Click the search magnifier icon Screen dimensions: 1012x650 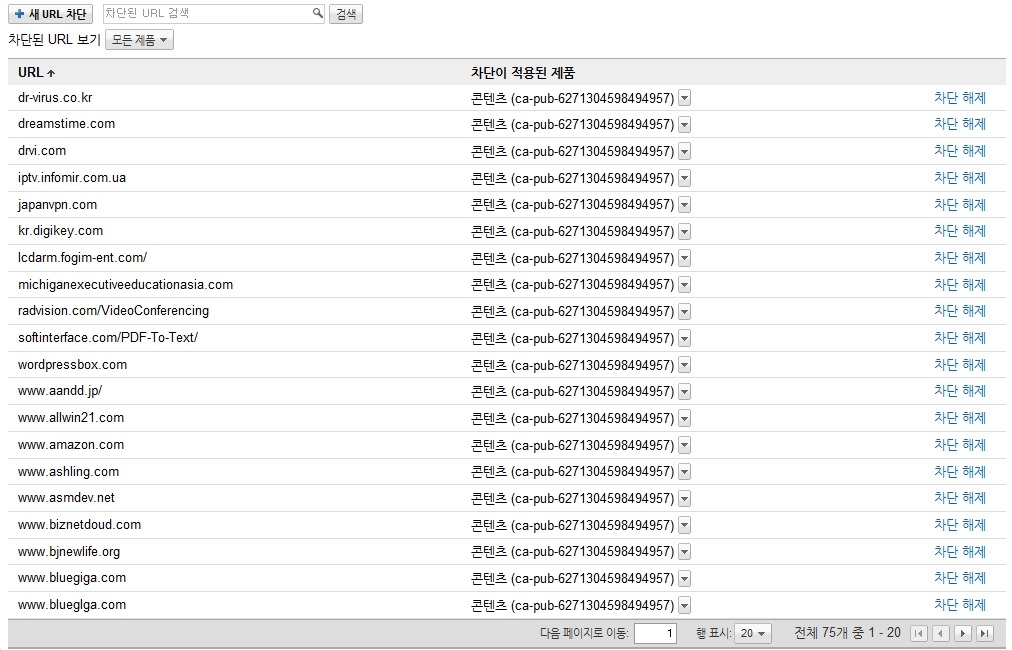[318, 14]
